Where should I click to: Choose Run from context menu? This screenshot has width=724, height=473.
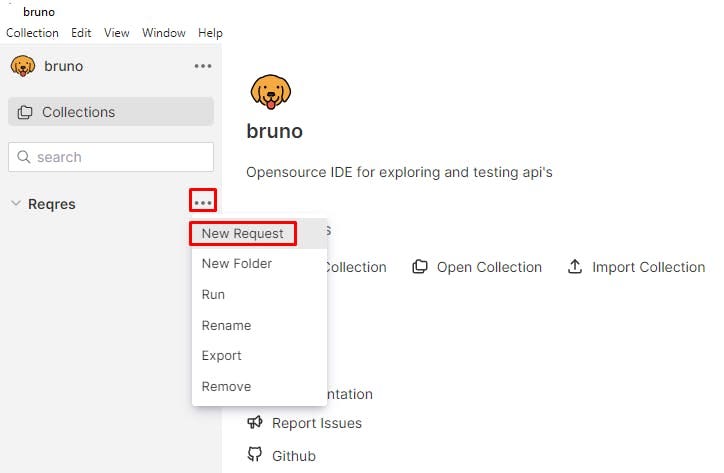259,295
